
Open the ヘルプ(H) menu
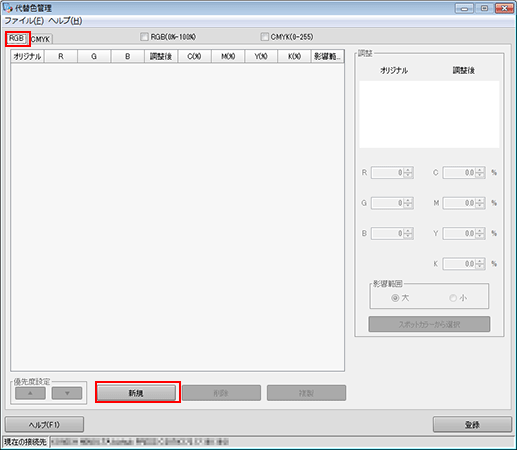point(65,21)
